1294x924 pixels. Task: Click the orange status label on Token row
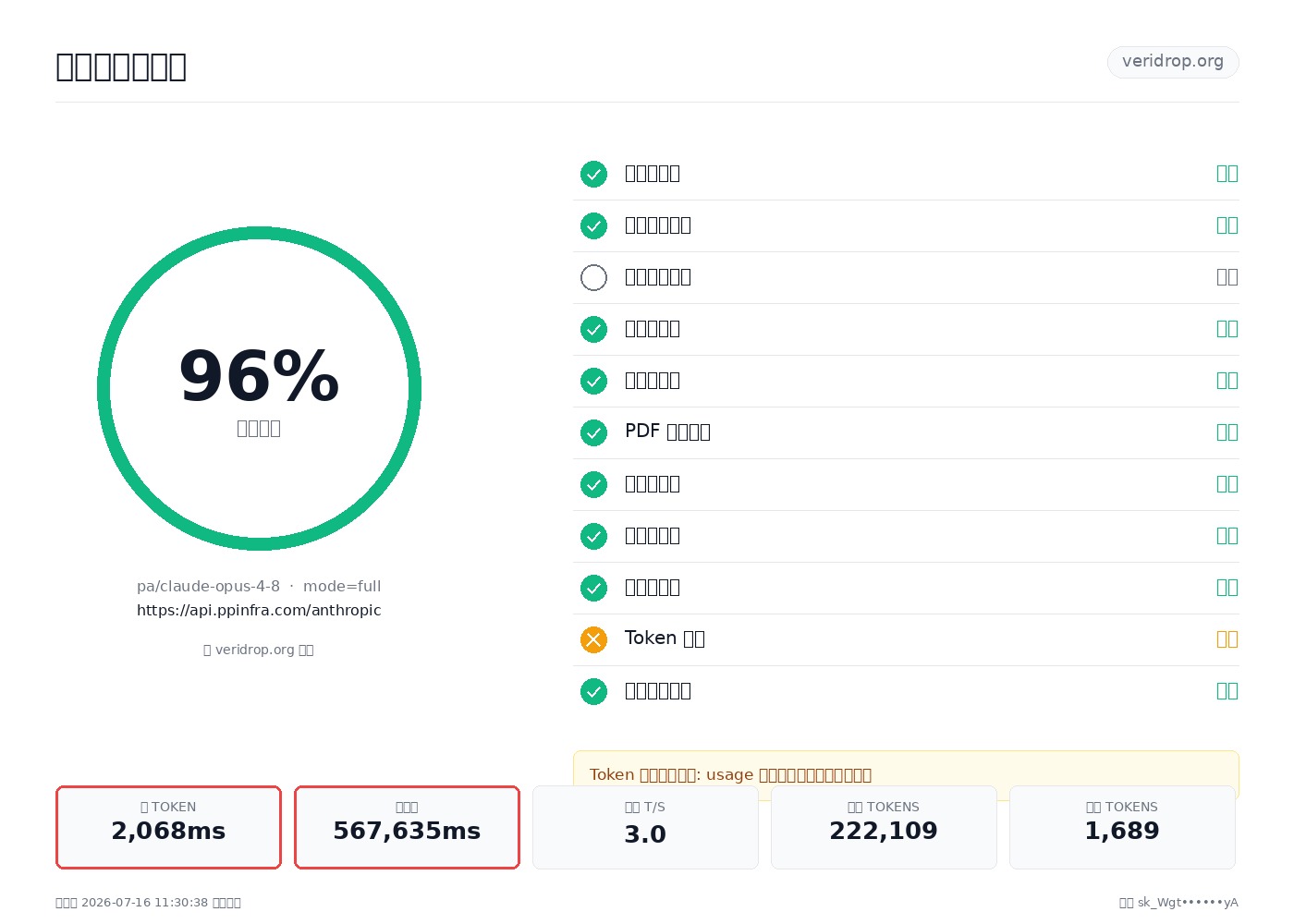(x=1227, y=639)
